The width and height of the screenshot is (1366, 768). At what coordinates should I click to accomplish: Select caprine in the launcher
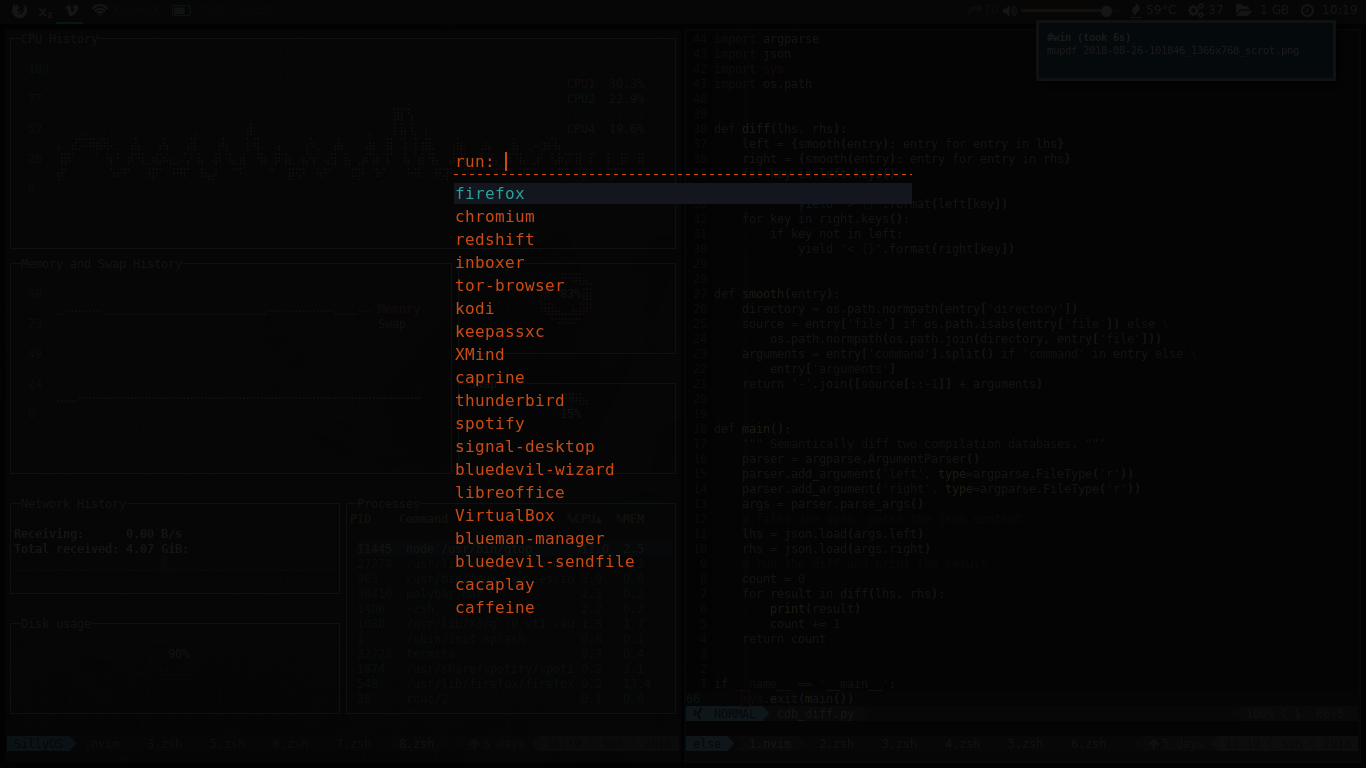pos(683,378)
